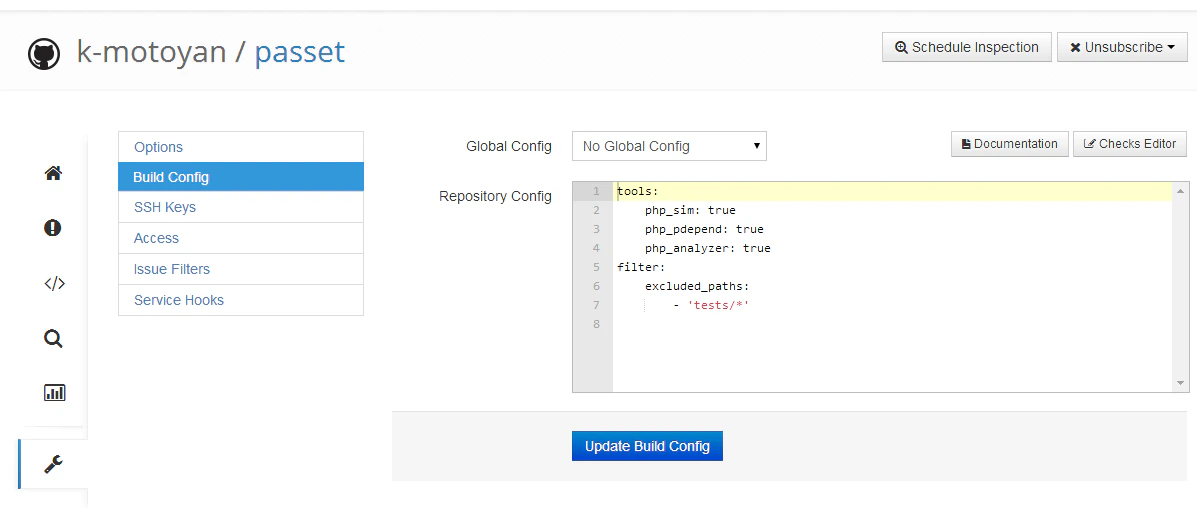
Task: Open the Issue Filters section
Action: [240, 269]
